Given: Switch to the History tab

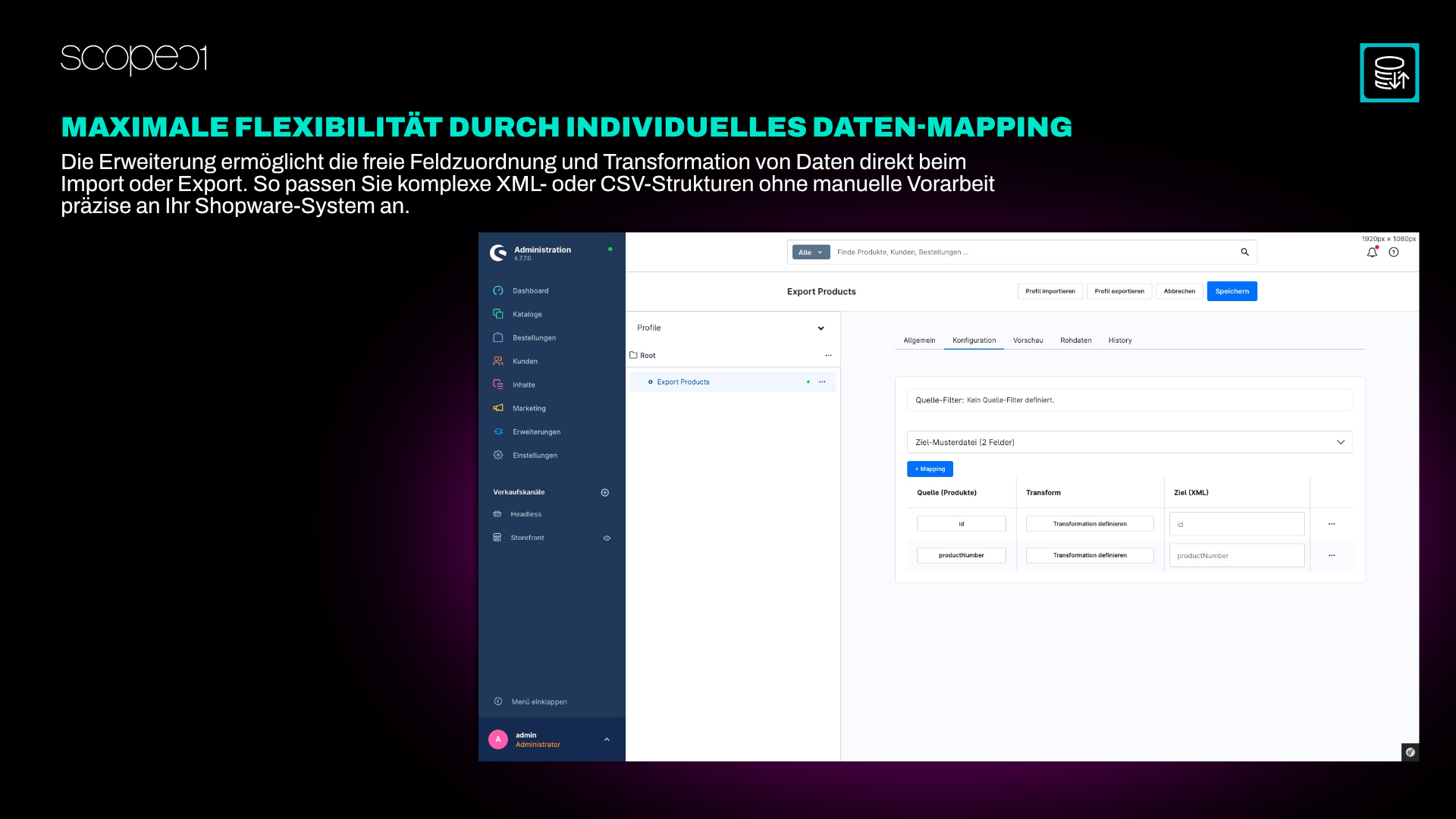Looking at the screenshot, I should click(1119, 340).
